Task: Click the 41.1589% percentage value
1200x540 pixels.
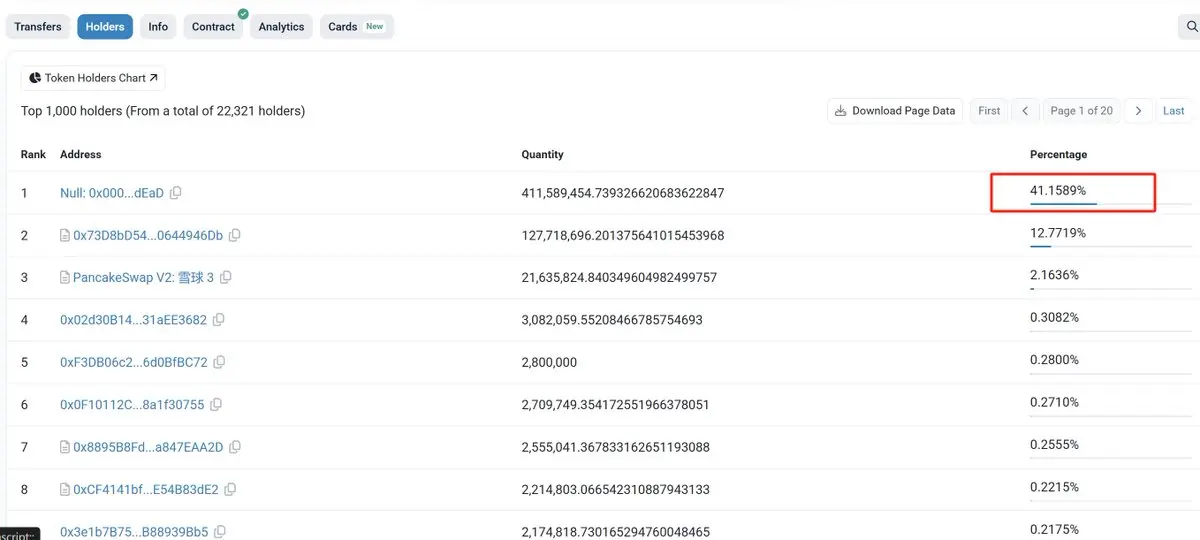Action: click(1058, 190)
